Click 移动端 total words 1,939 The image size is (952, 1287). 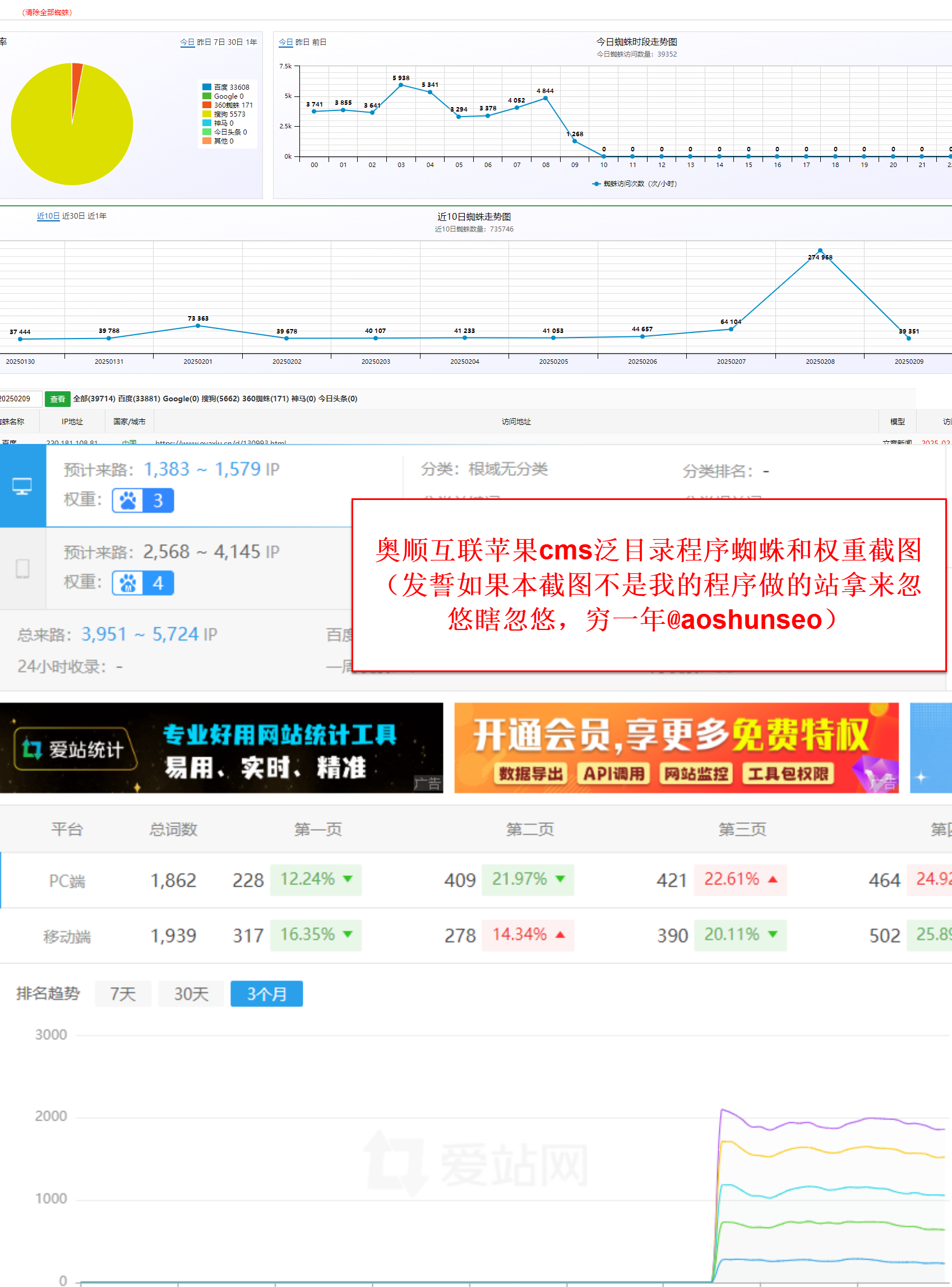(x=173, y=936)
